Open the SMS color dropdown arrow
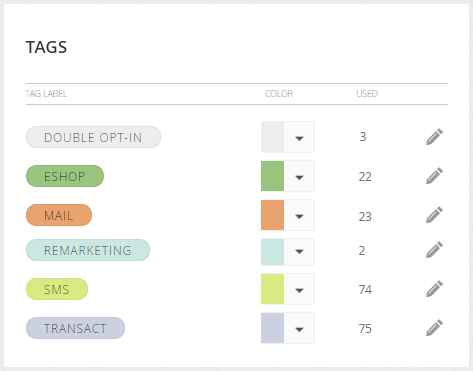Image resolution: width=473 pixels, height=371 pixels. click(299, 289)
